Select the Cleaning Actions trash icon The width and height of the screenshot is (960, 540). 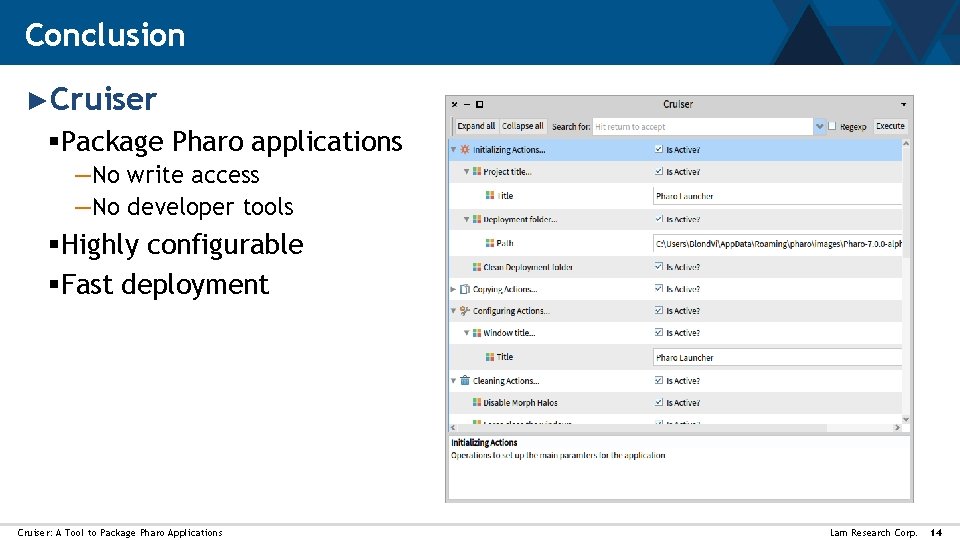465,381
